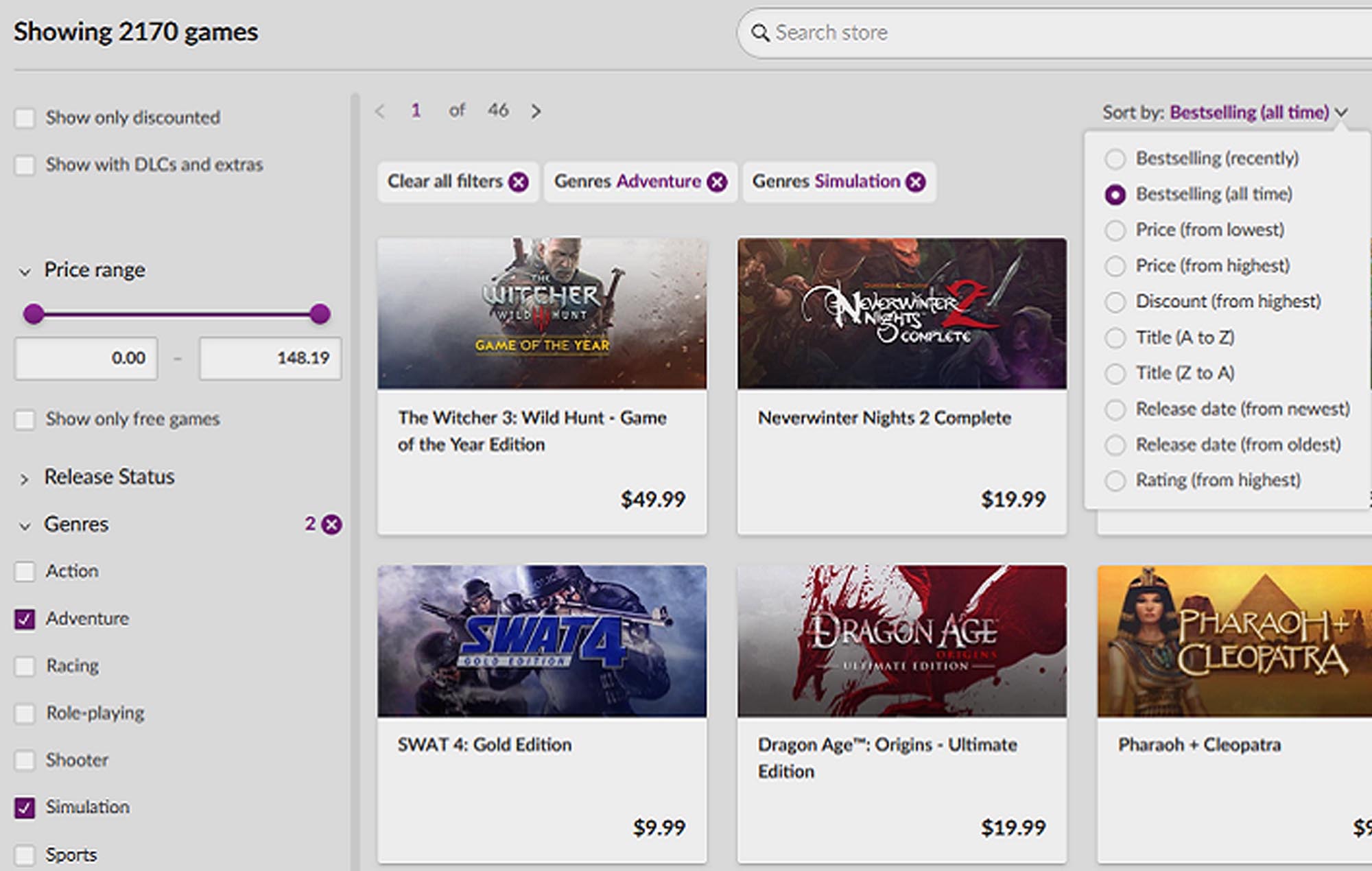Open Neverwinter Nights 2 Complete title link

point(884,418)
